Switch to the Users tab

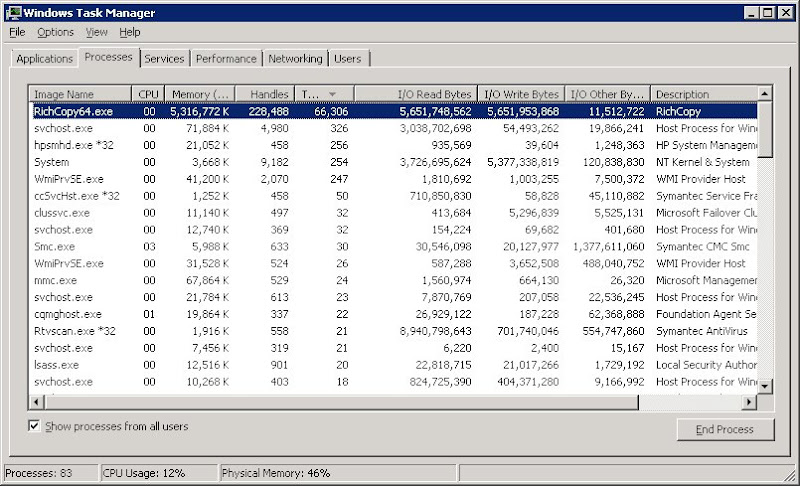tap(347, 59)
